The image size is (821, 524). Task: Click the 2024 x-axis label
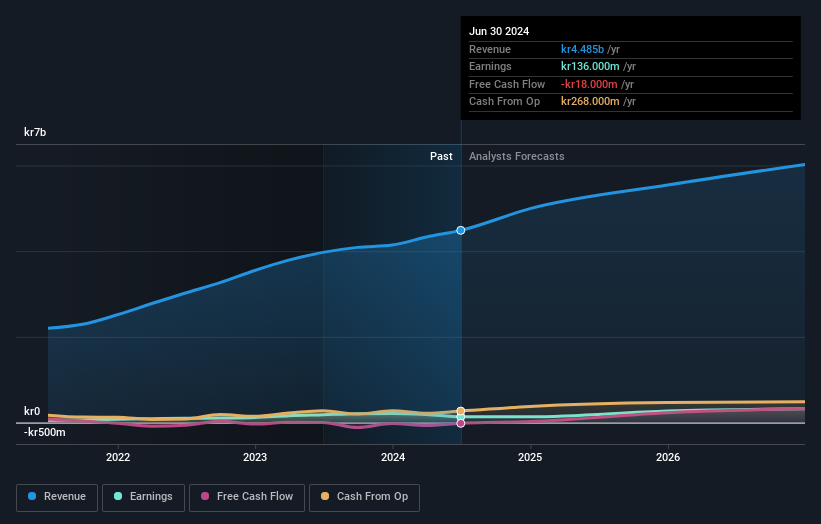coord(393,457)
